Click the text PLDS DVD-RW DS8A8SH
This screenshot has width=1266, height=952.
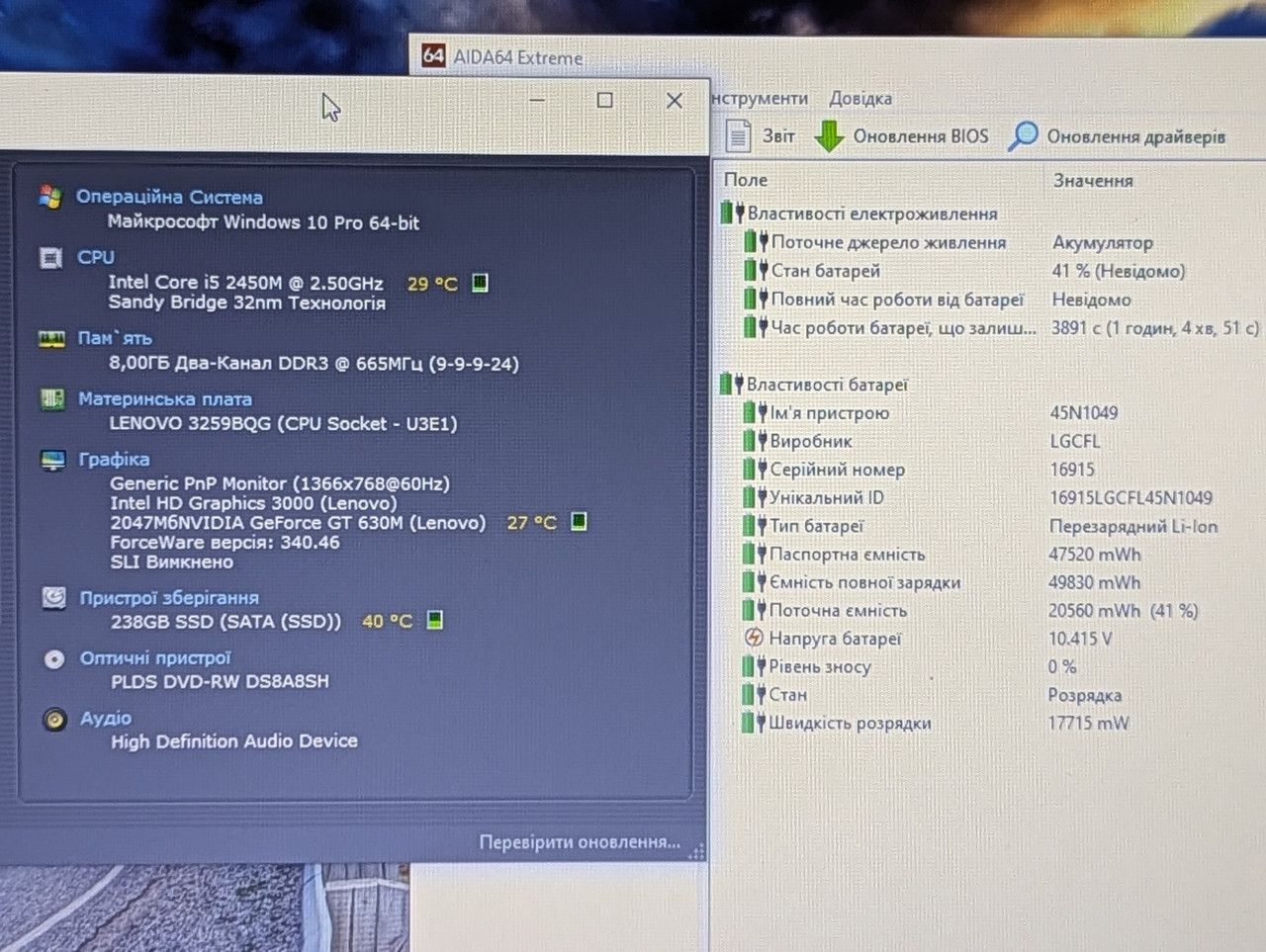pos(220,682)
